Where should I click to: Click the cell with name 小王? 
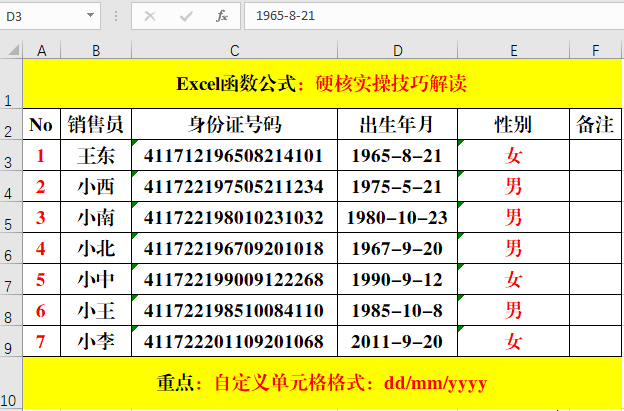click(x=96, y=310)
